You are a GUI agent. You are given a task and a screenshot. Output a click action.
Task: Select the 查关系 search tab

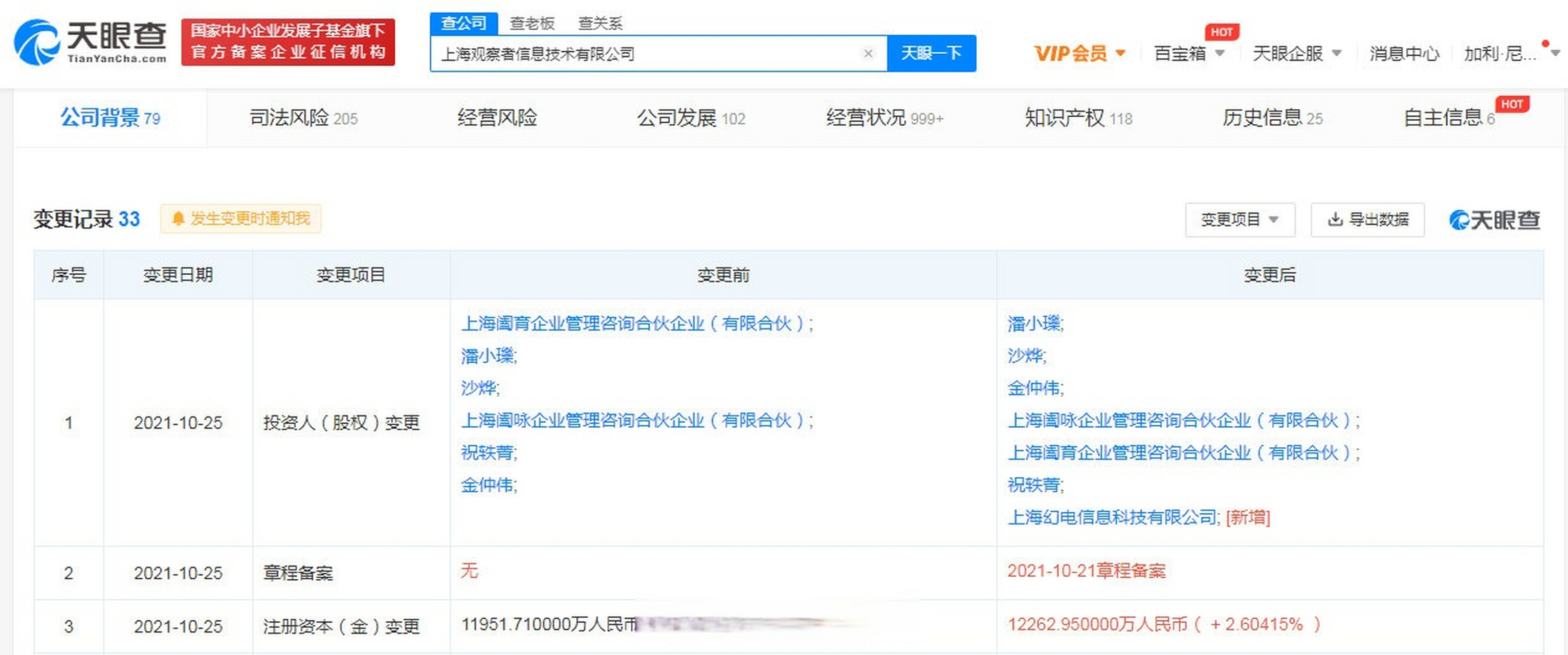600,23
